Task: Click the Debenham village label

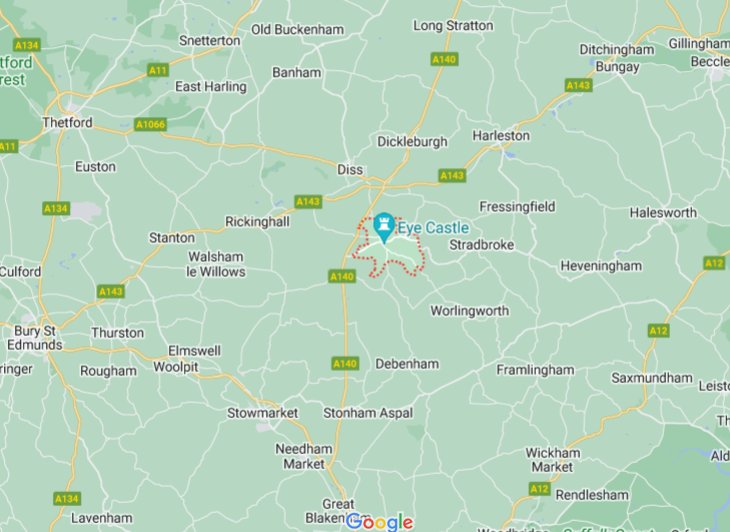Action: 407,364
